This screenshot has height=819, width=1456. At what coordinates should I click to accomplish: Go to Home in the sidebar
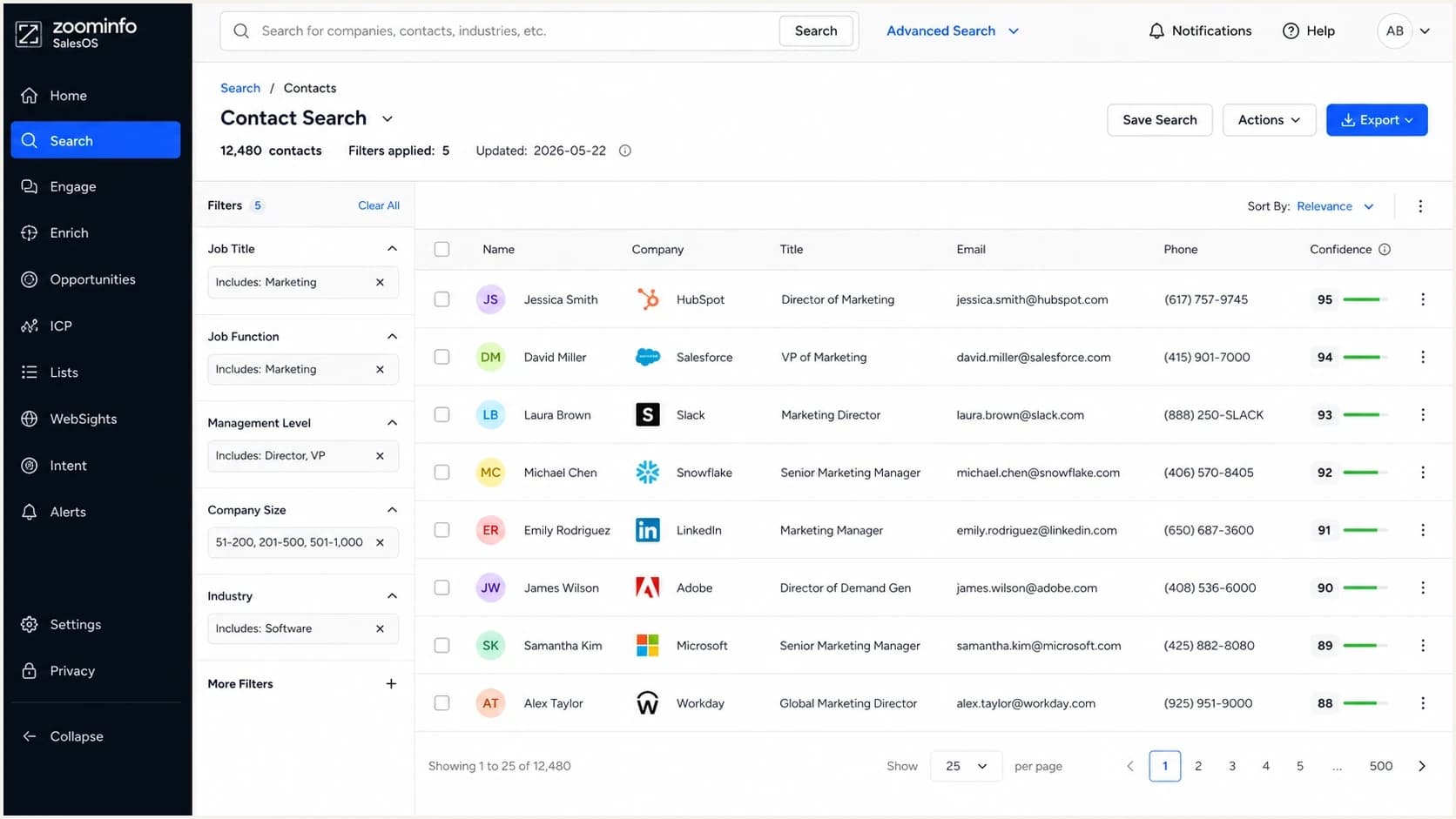pos(96,96)
